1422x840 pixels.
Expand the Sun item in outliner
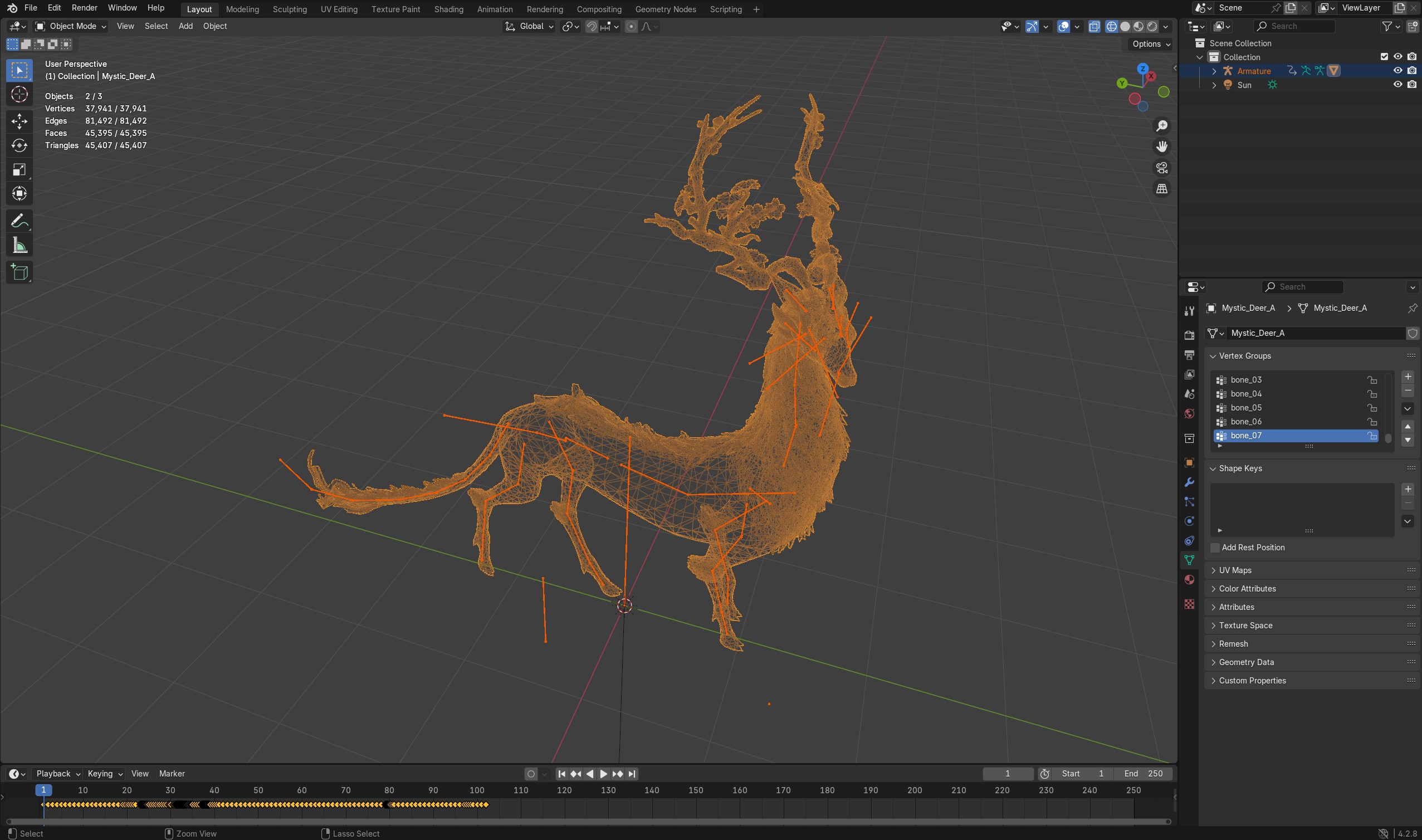(x=1214, y=85)
